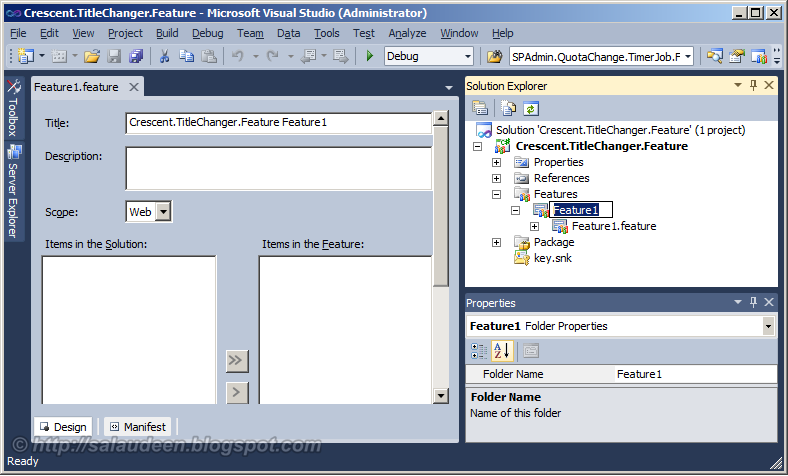Open the Toolbox side panel
Image resolution: width=788 pixels, height=476 pixels.
(14, 108)
